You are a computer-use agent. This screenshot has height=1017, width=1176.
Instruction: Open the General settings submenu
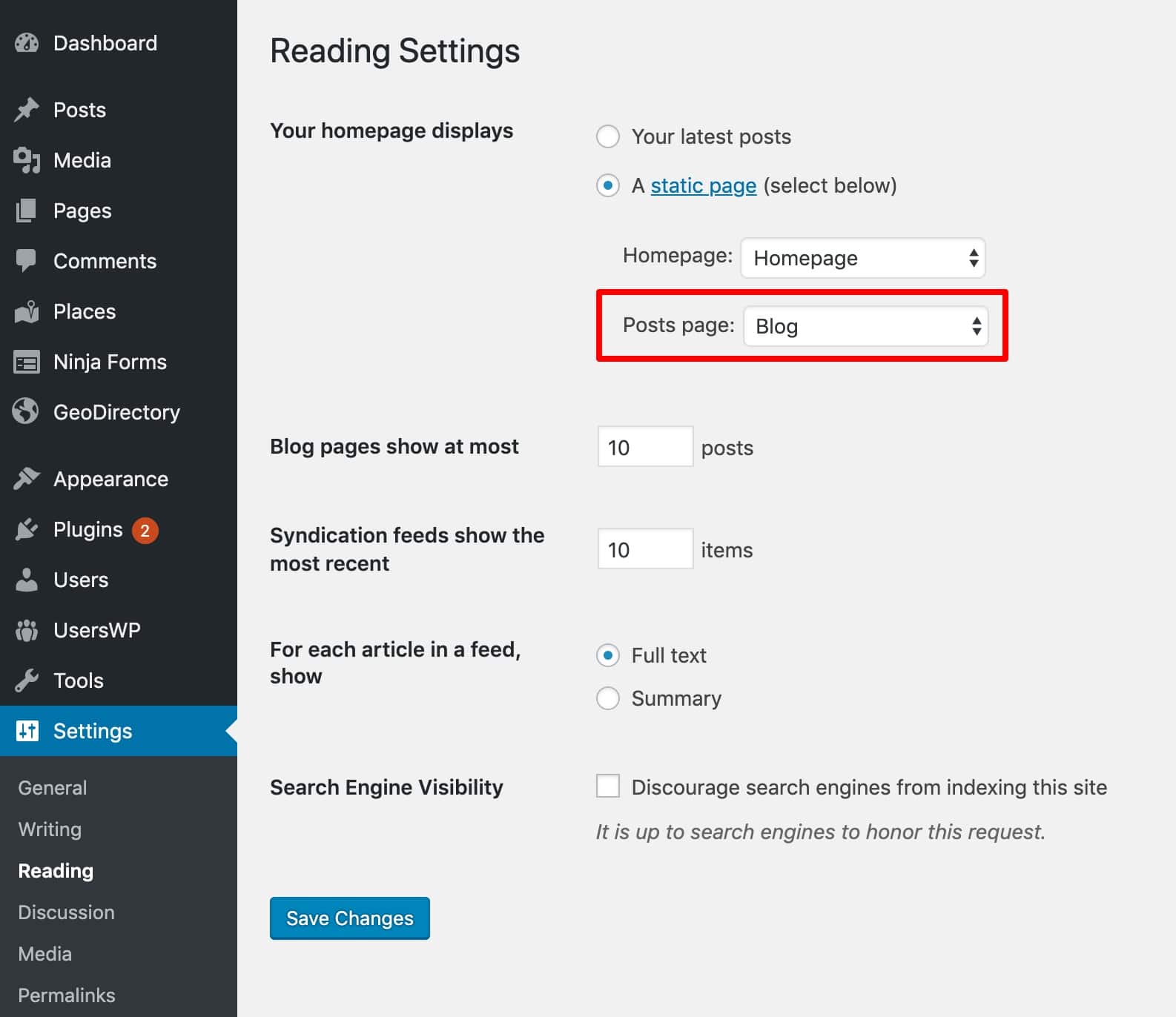tap(53, 787)
